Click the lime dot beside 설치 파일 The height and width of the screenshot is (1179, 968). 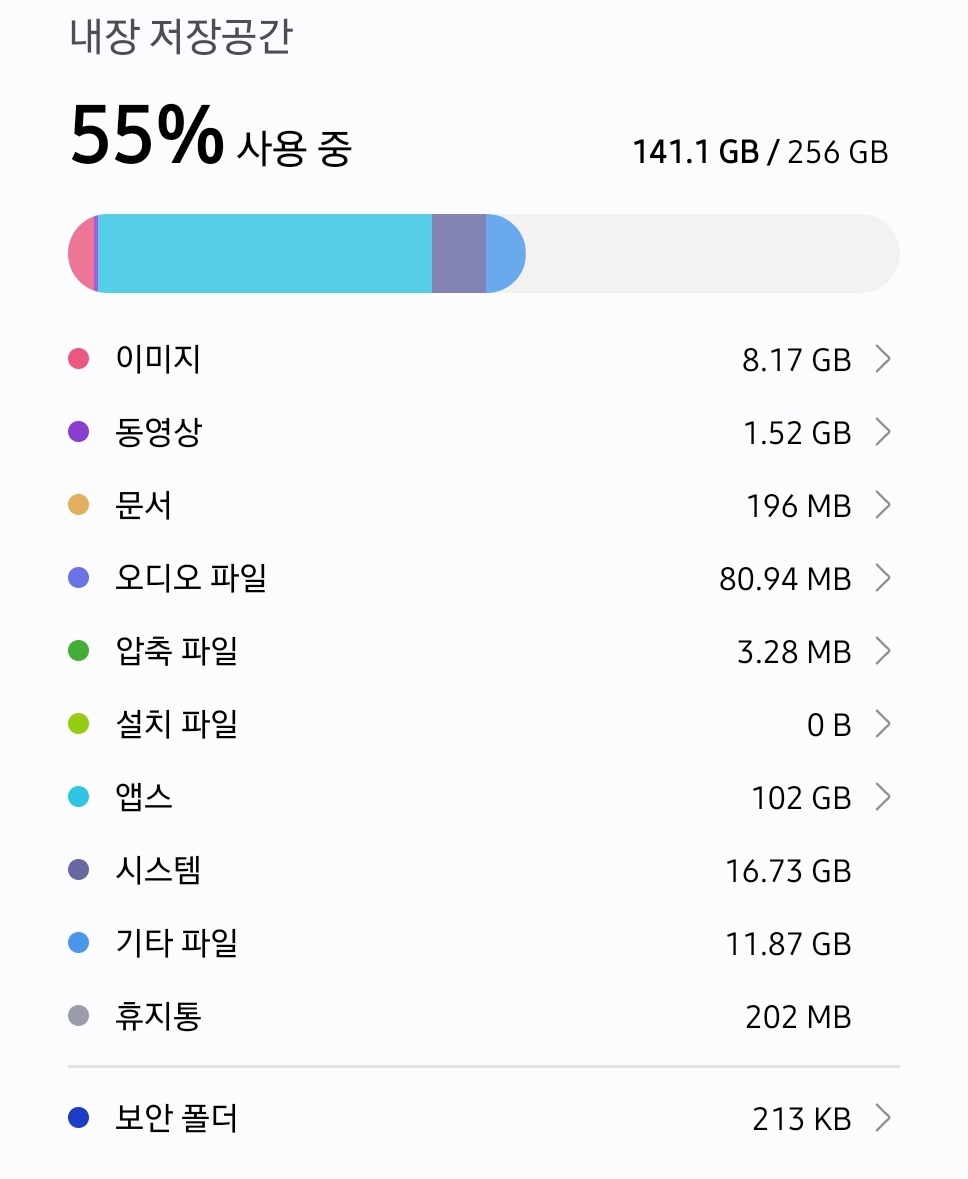(78, 723)
